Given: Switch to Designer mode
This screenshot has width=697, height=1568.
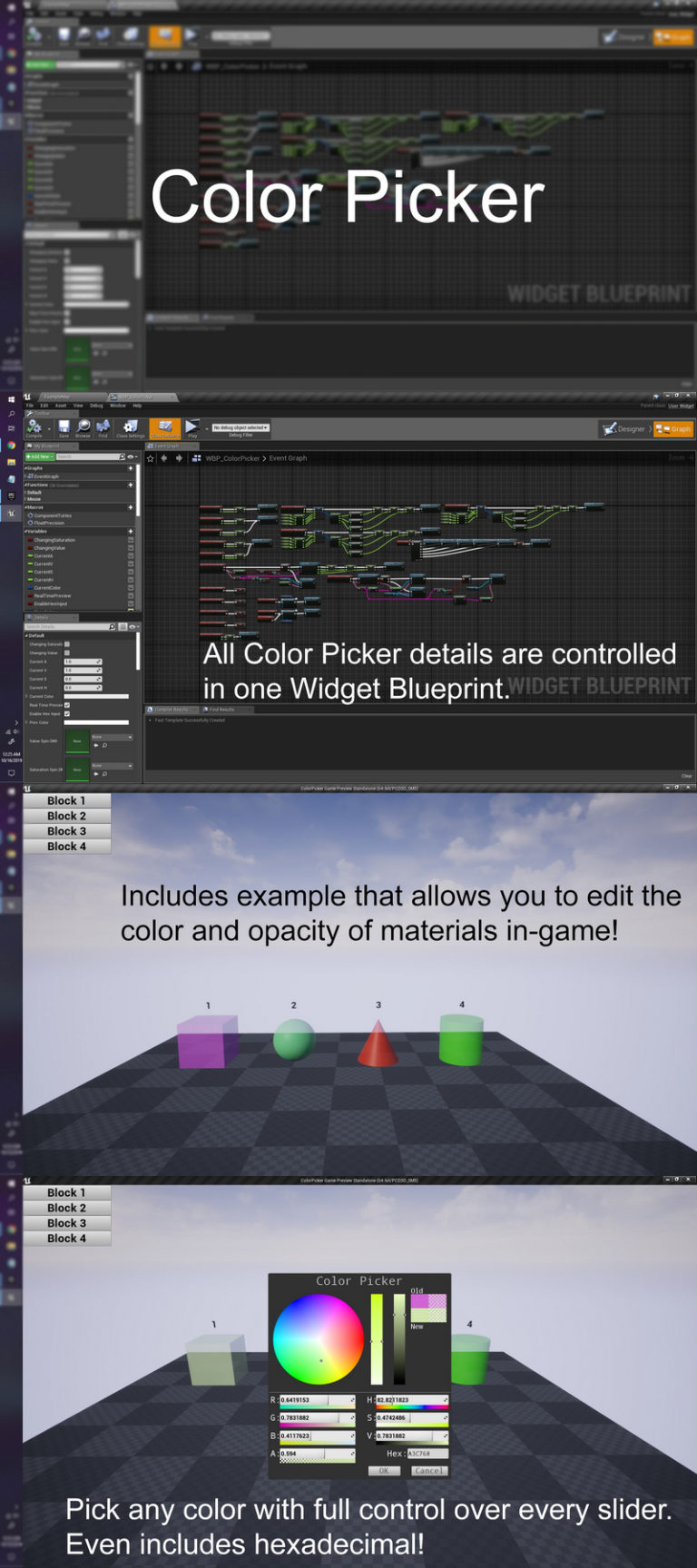Looking at the screenshot, I should click(624, 428).
